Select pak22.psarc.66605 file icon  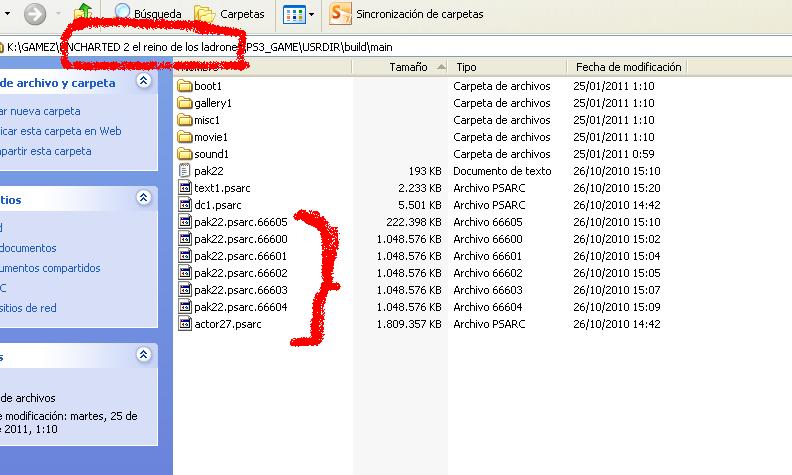tap(185, 222)
